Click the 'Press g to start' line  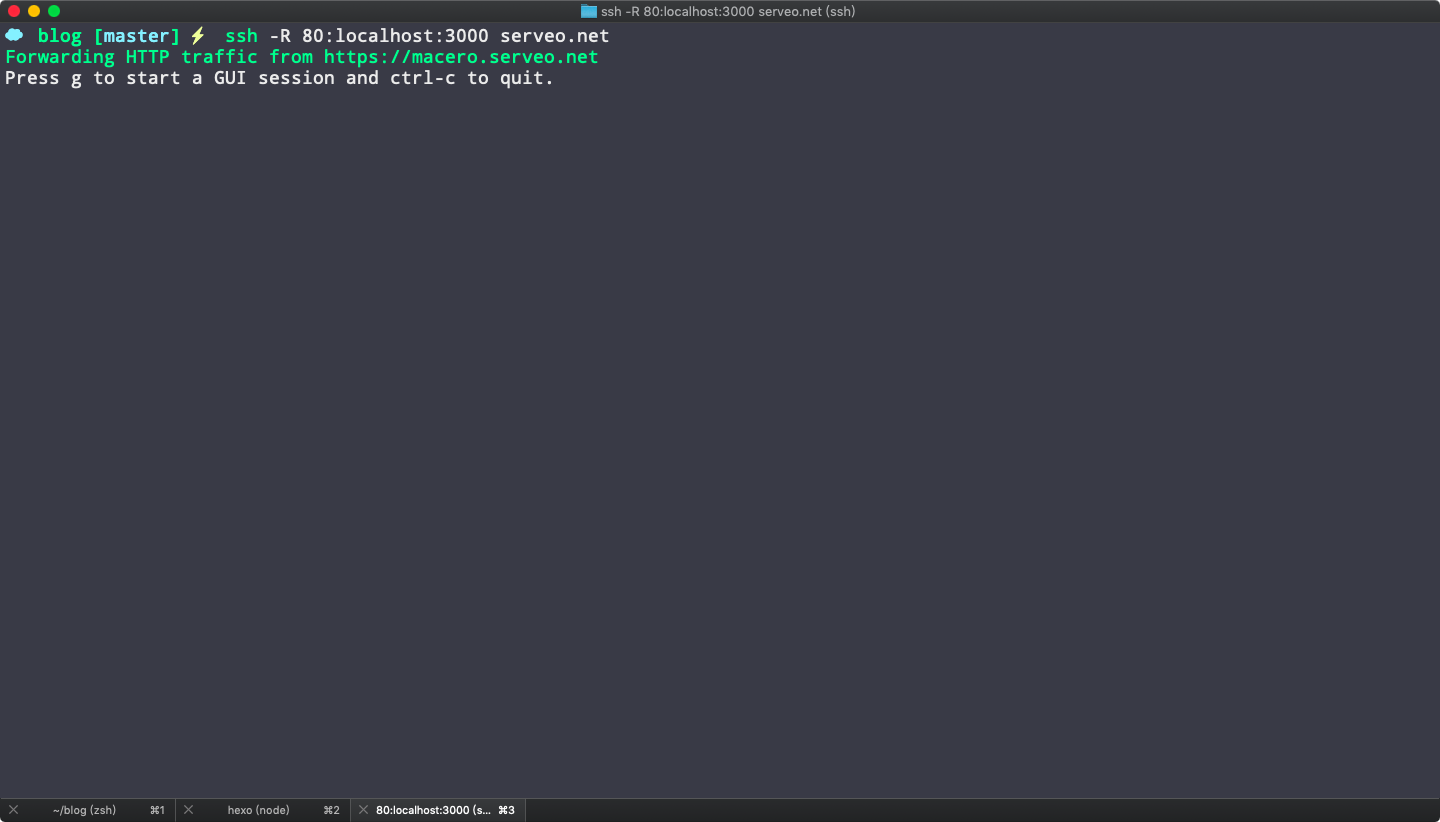tap(279, 78)
